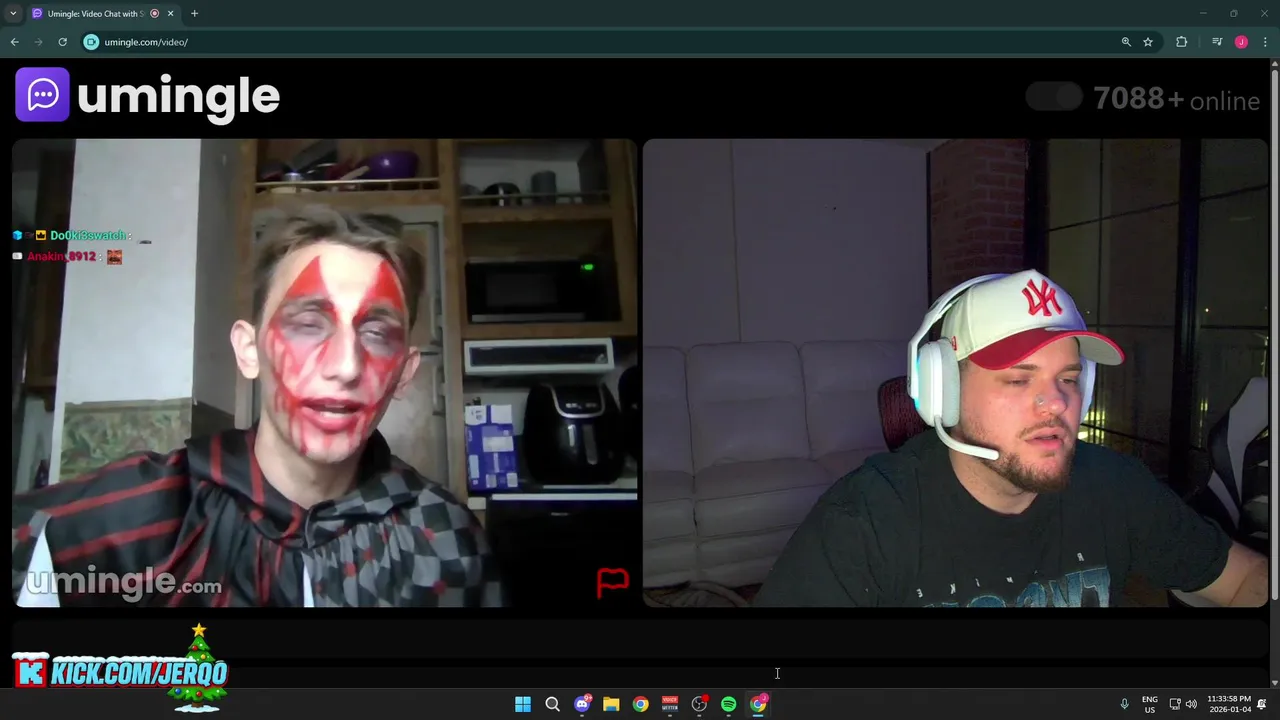Open the media controls icon in toolbar

point(1217,42)
